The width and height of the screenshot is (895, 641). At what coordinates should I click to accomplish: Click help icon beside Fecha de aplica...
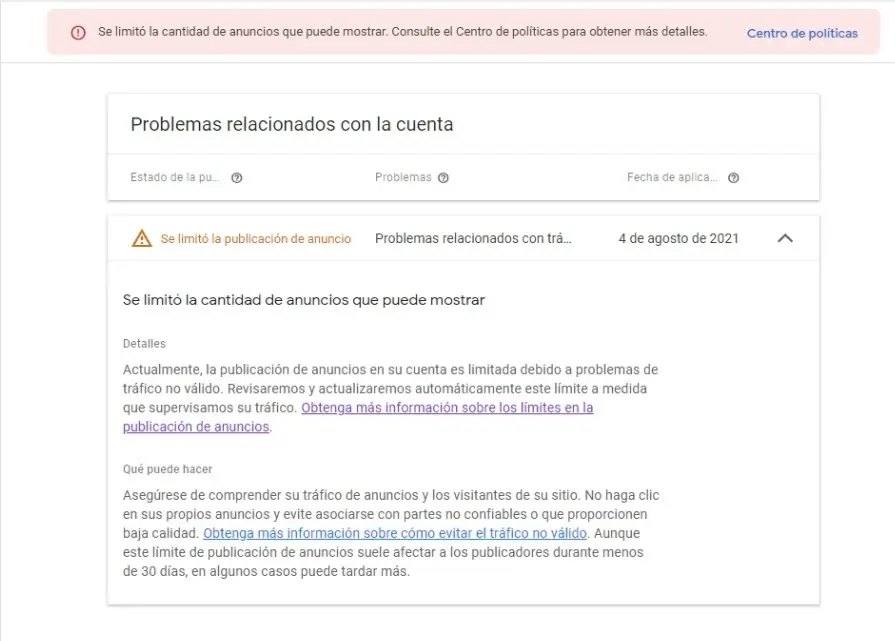pyautogui.click(x=733, y=178)
